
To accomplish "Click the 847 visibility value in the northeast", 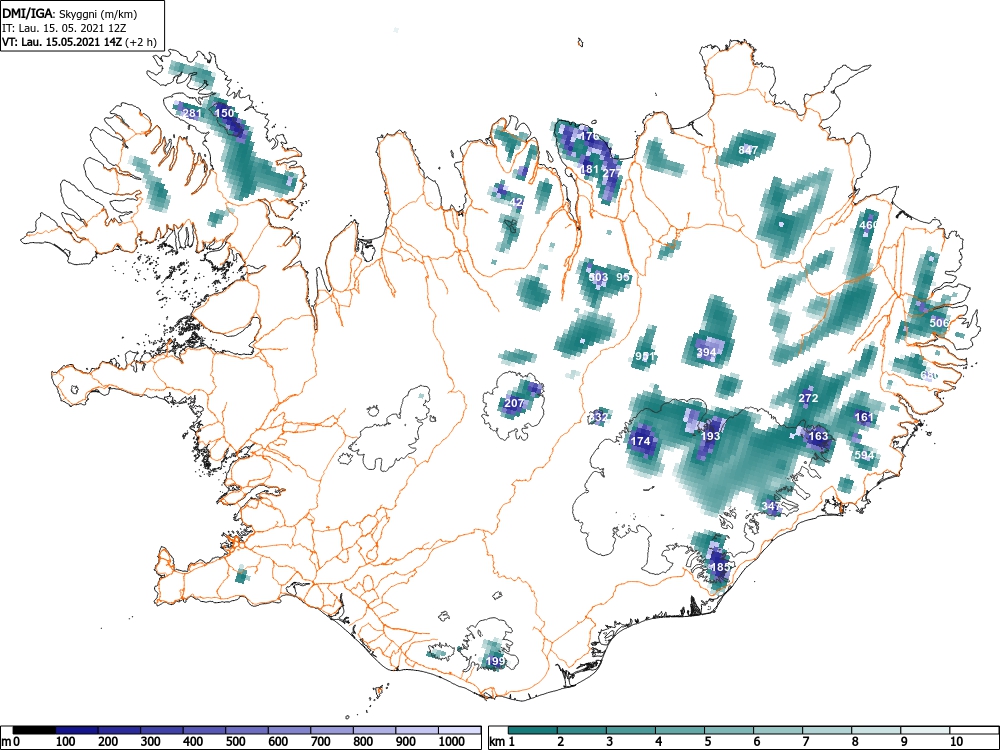I will pos(748,150).
